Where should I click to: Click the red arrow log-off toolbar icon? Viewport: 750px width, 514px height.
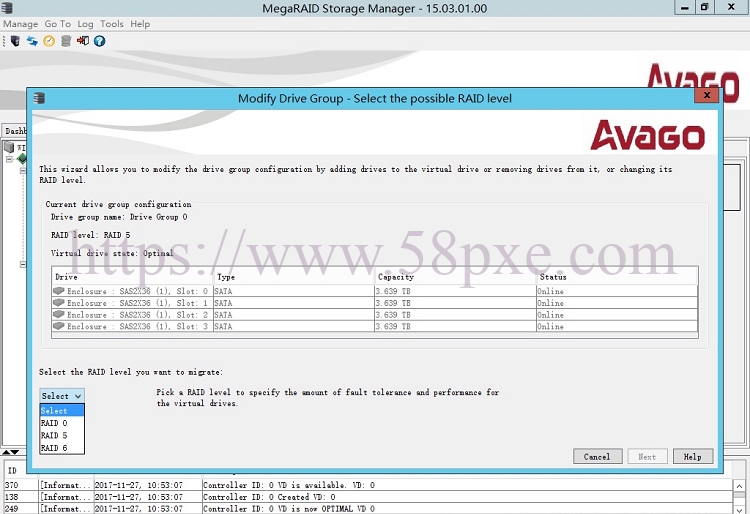click(83, 41)
